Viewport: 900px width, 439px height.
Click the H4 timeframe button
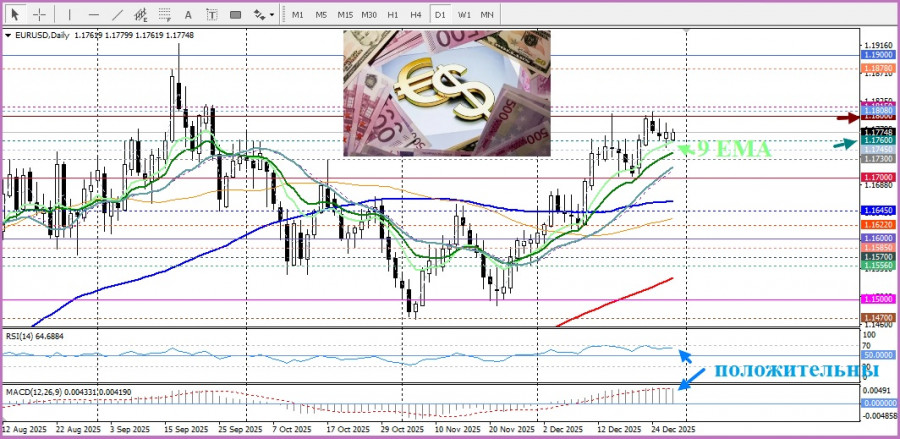[416, 15]
